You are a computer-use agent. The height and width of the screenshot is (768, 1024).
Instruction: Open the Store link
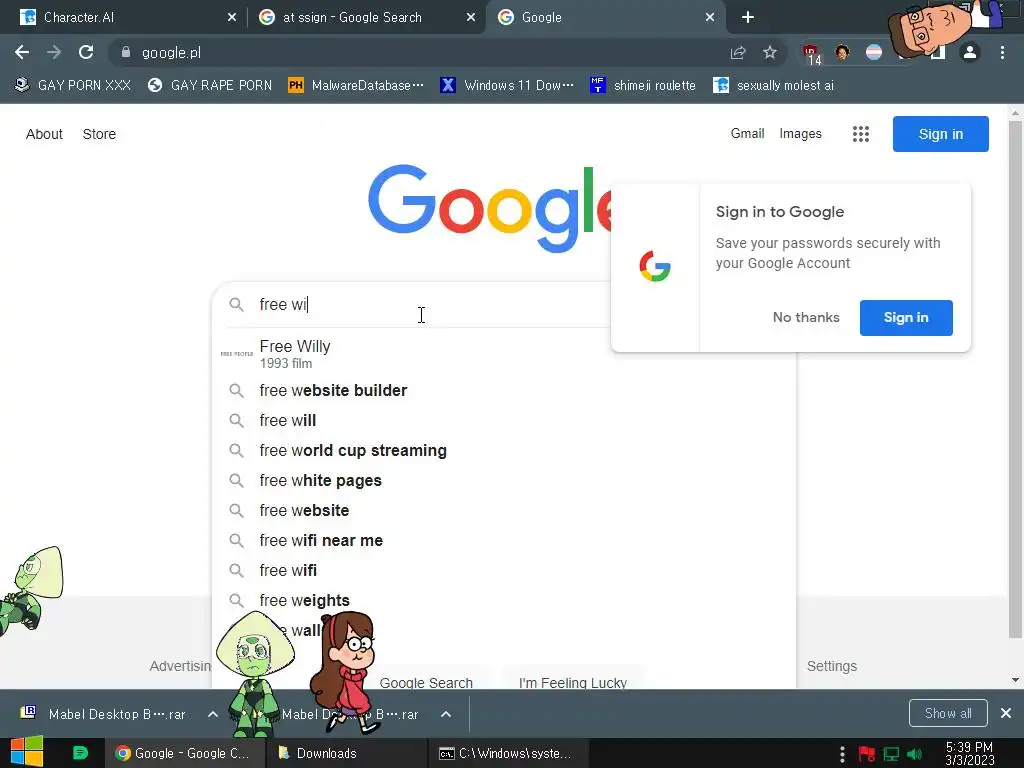tap(99, 134)
